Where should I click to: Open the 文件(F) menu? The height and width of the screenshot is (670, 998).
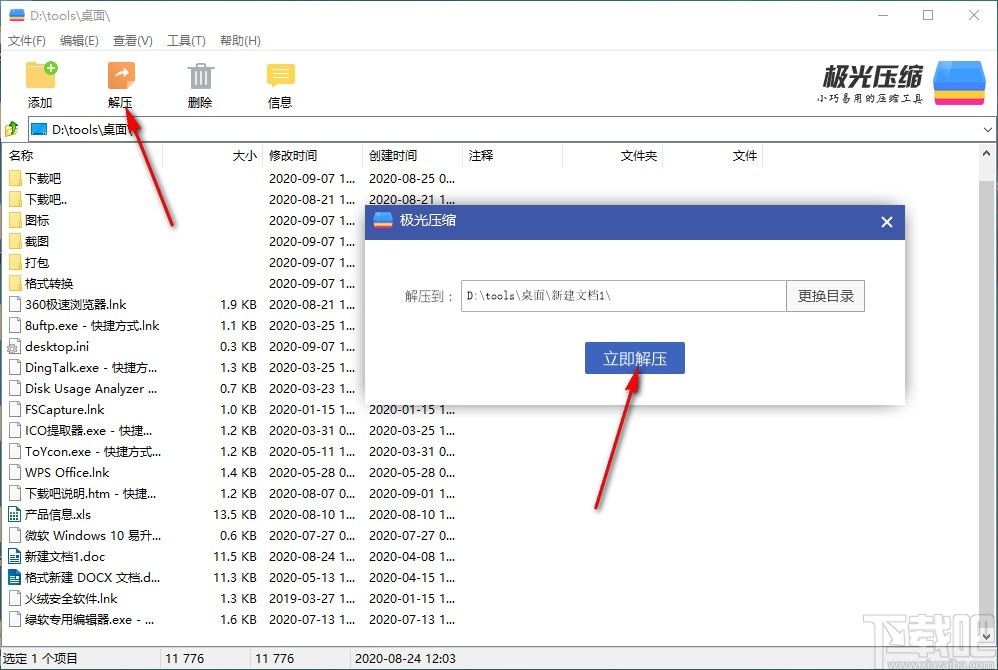tap(26, 40)
